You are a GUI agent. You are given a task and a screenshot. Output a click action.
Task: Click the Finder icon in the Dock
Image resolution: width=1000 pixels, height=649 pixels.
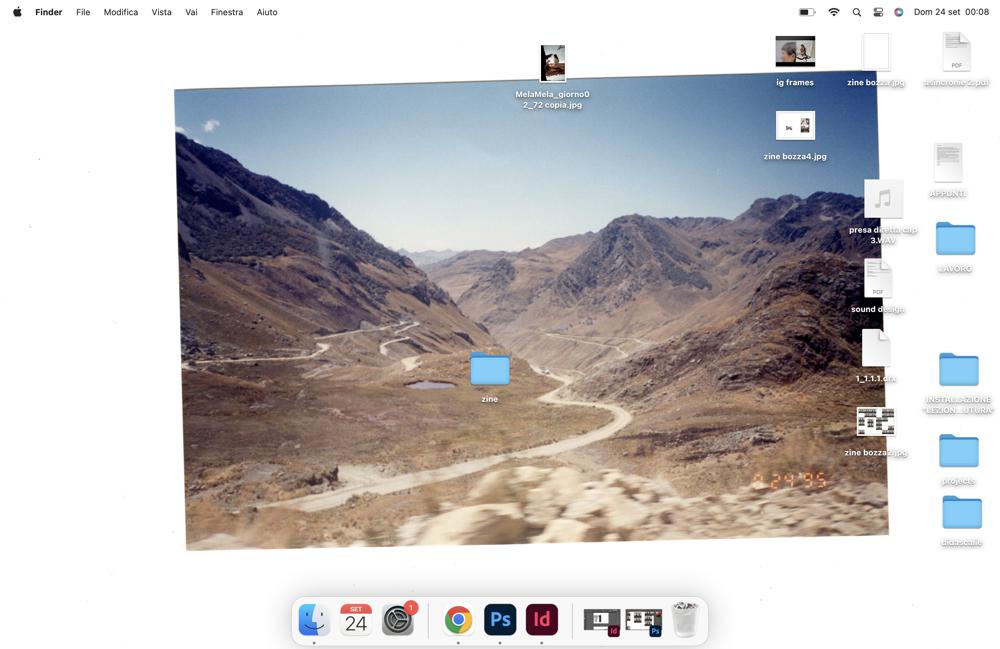[314, 620]
